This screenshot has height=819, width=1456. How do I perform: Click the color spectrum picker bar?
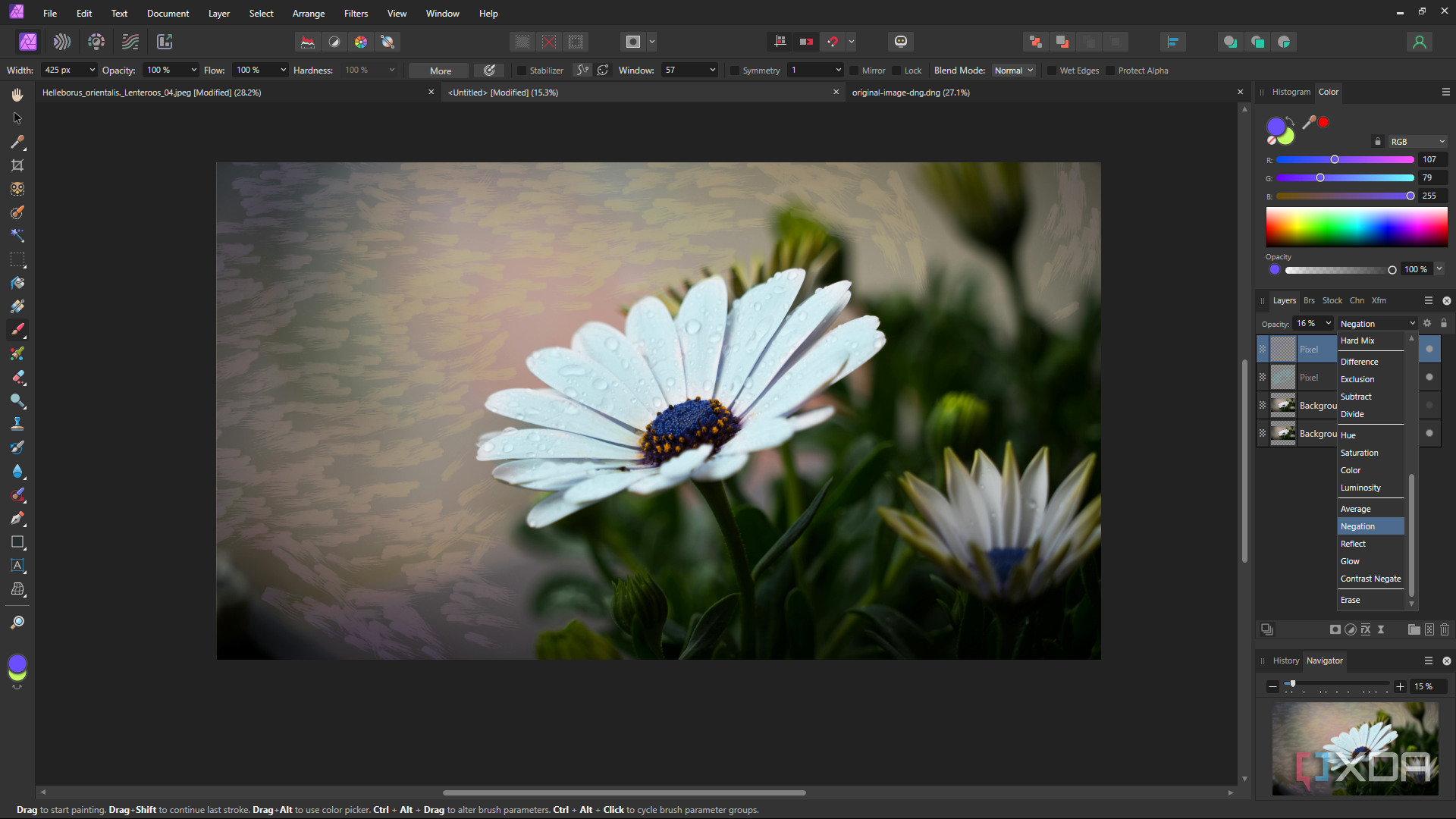click(x=1357, y=227)
